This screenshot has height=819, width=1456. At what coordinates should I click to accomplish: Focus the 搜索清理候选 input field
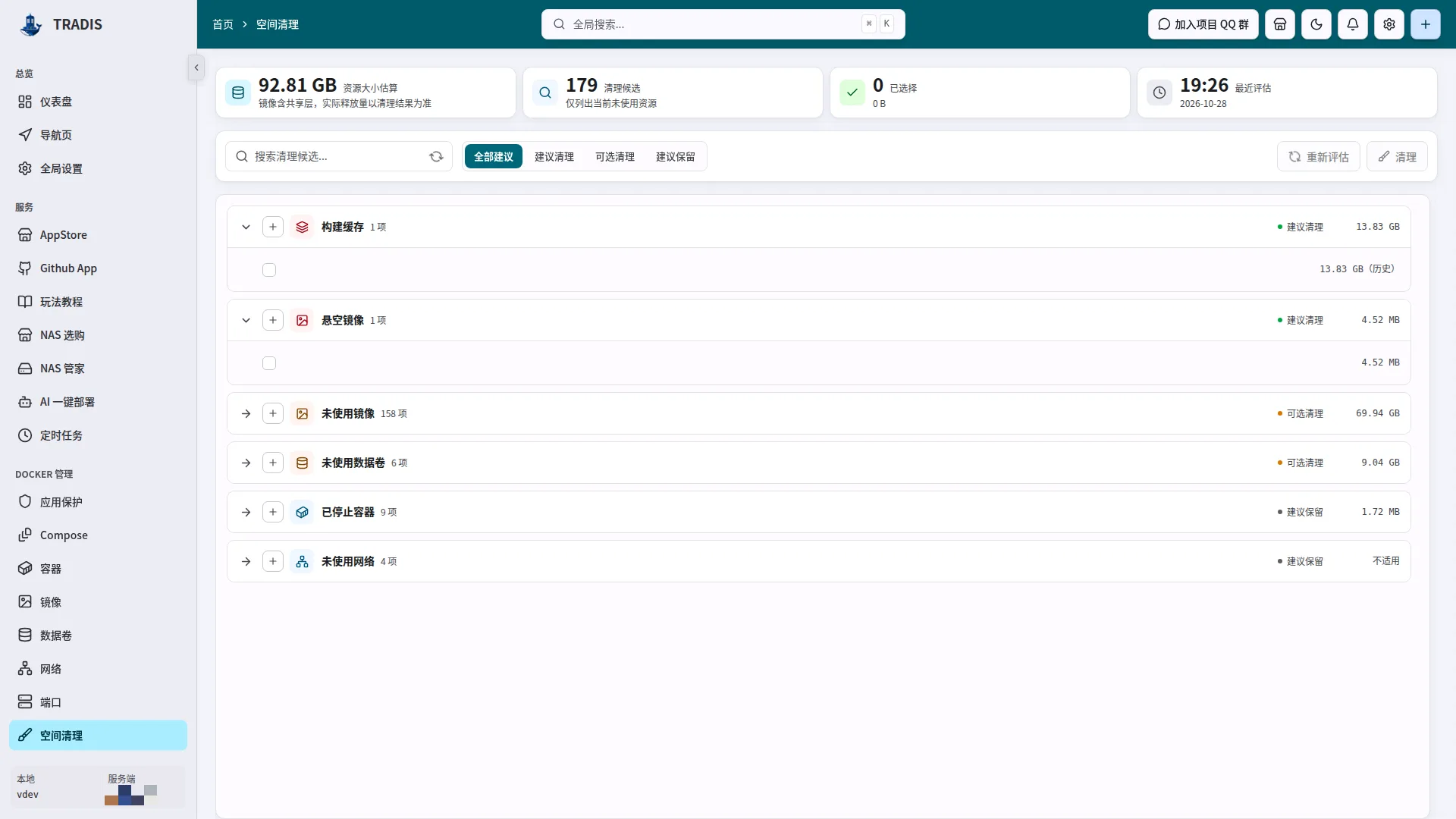338,156
